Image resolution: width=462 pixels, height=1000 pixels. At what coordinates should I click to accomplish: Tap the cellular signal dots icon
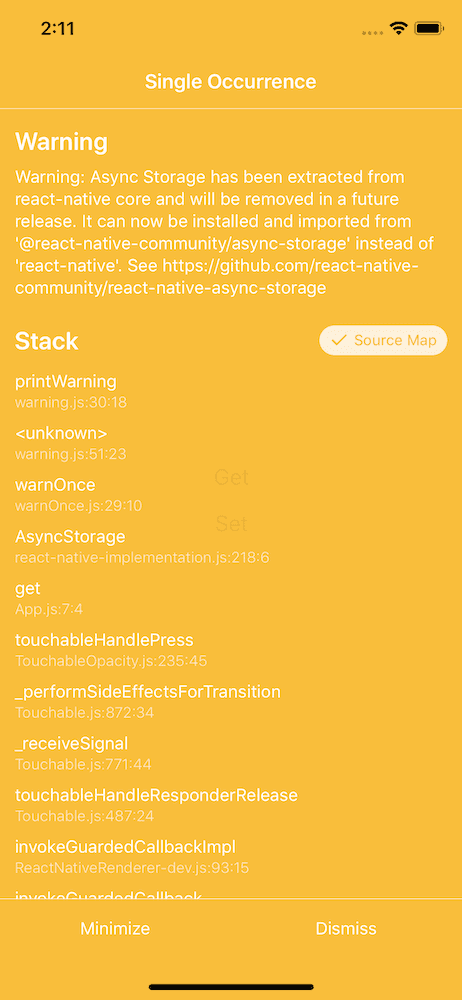click(x=372, y=32)
